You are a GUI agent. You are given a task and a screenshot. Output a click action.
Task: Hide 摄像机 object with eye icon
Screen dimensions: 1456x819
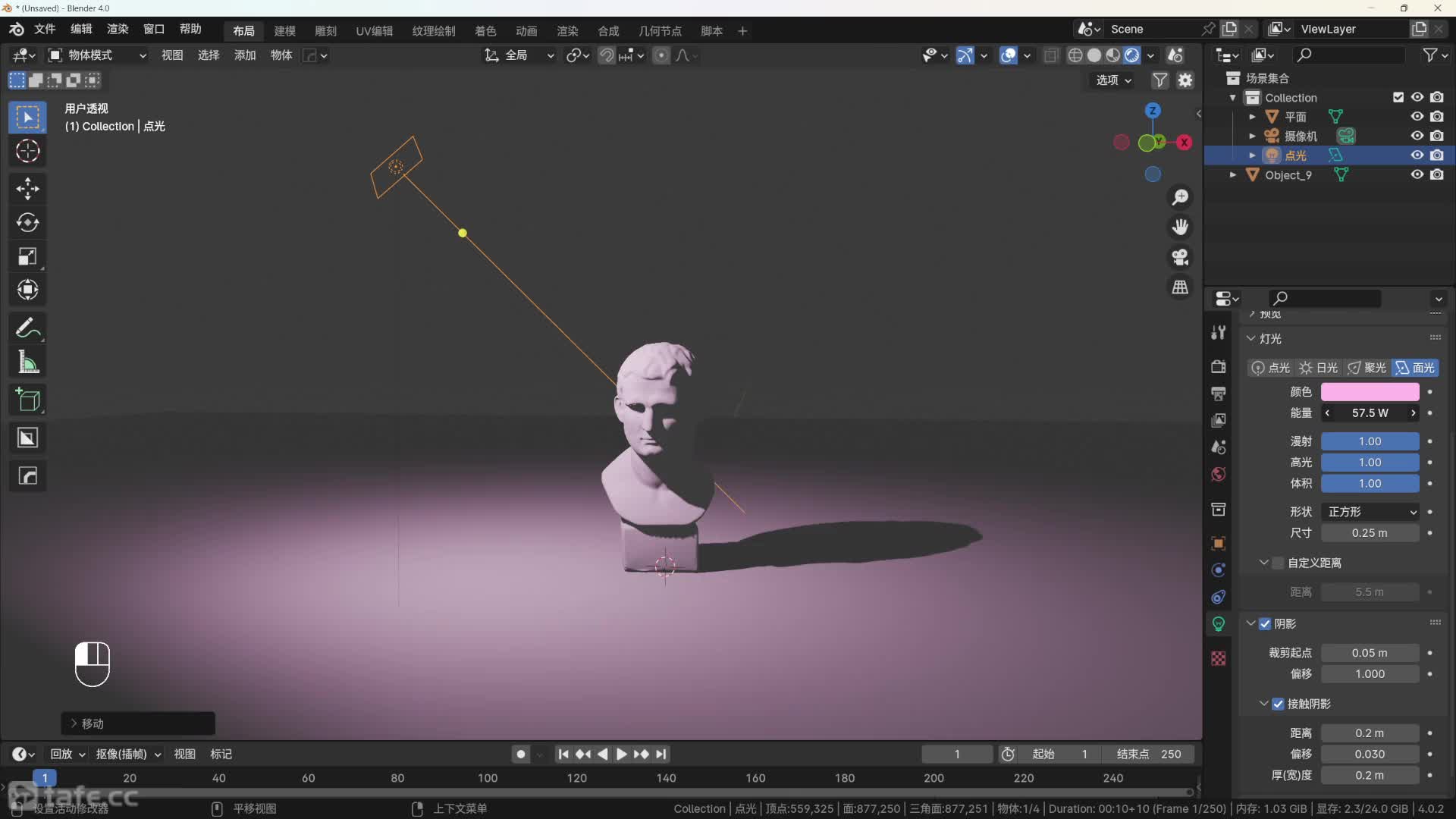click(1417, 136)
